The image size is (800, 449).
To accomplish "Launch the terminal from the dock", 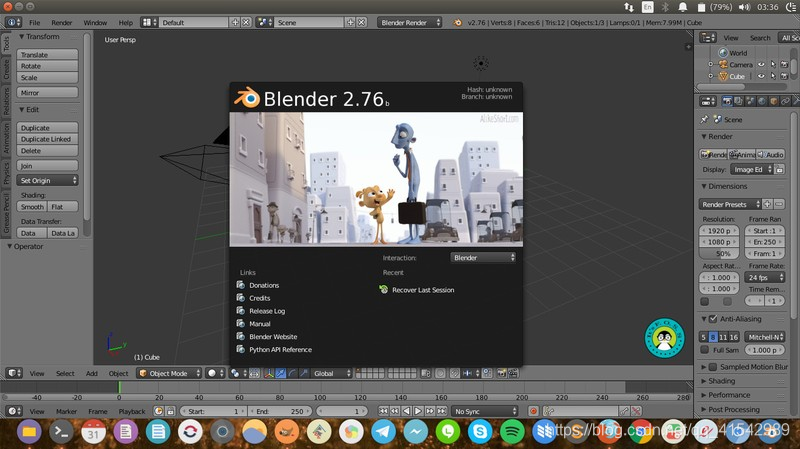I will (x=61, y=432).
